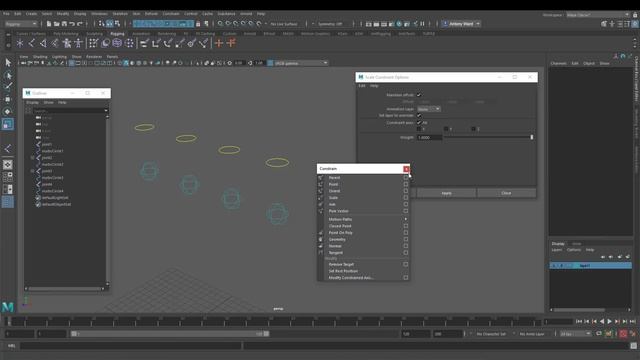Enable the Y constraint axis checkbox
This screenshot has width=640, height=360.
[x=446, y=129]
